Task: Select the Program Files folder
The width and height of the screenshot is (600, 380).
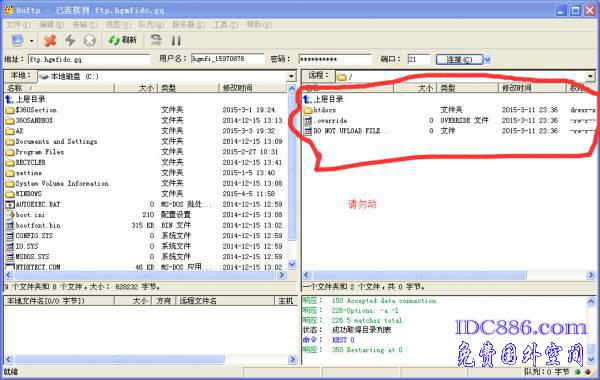Action: point(39,152)
